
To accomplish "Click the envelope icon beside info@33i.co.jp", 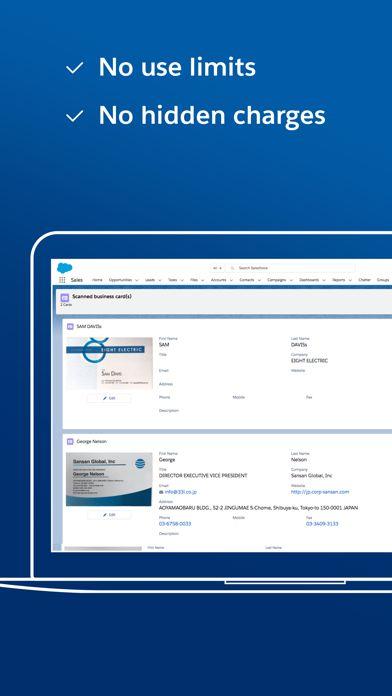I will 161,492.
